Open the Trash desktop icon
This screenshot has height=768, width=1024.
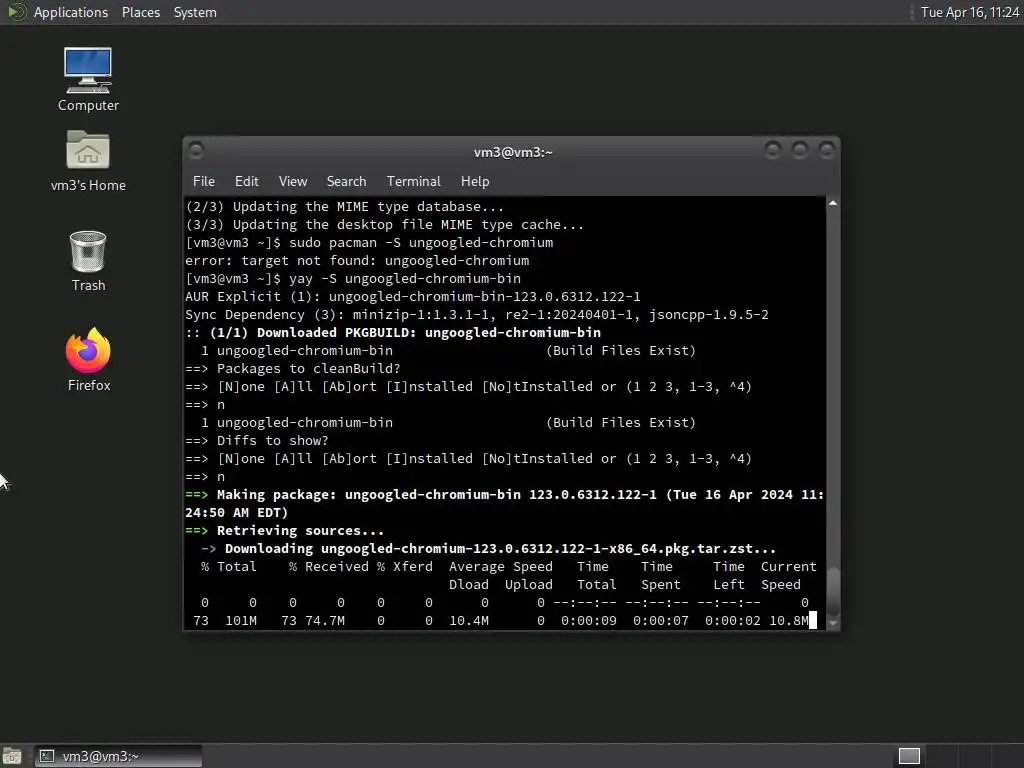click(x=88, y=261)
